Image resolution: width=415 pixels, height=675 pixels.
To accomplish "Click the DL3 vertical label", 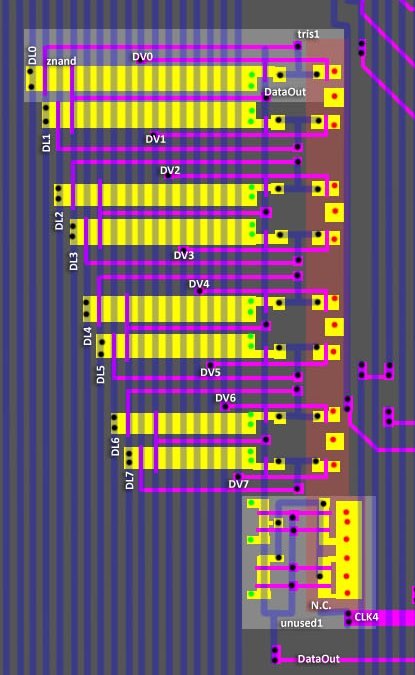I will pos(74,261).
